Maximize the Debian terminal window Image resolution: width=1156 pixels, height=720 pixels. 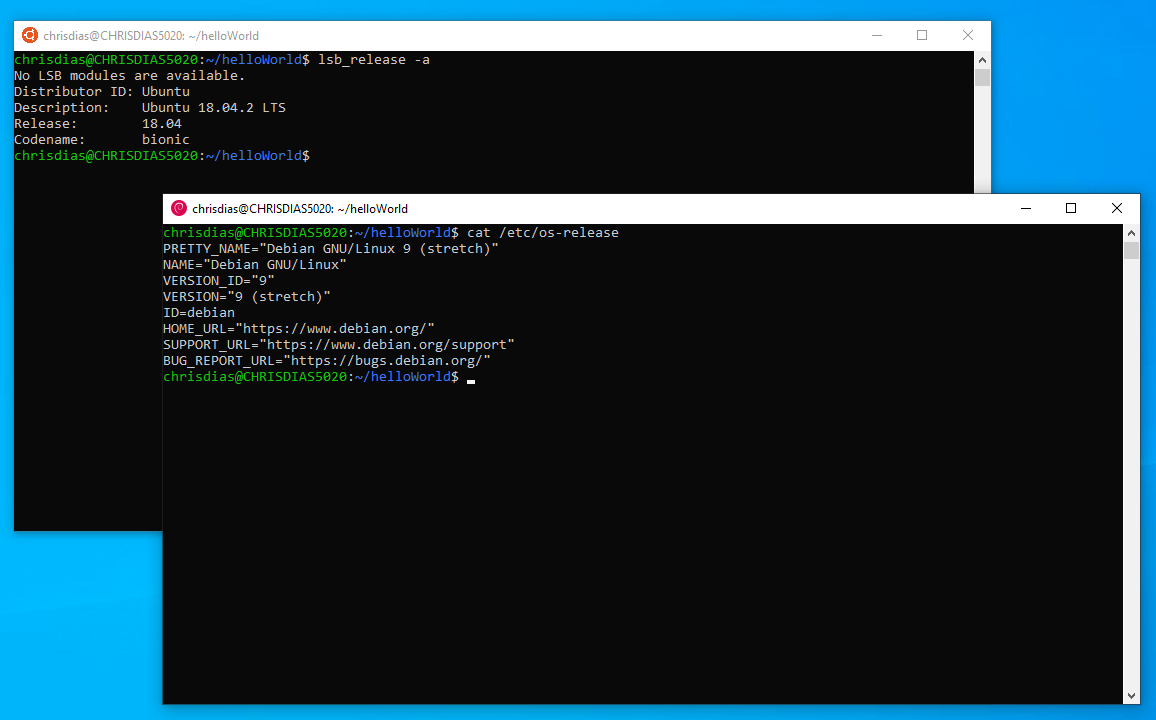tap(1071, 208)
